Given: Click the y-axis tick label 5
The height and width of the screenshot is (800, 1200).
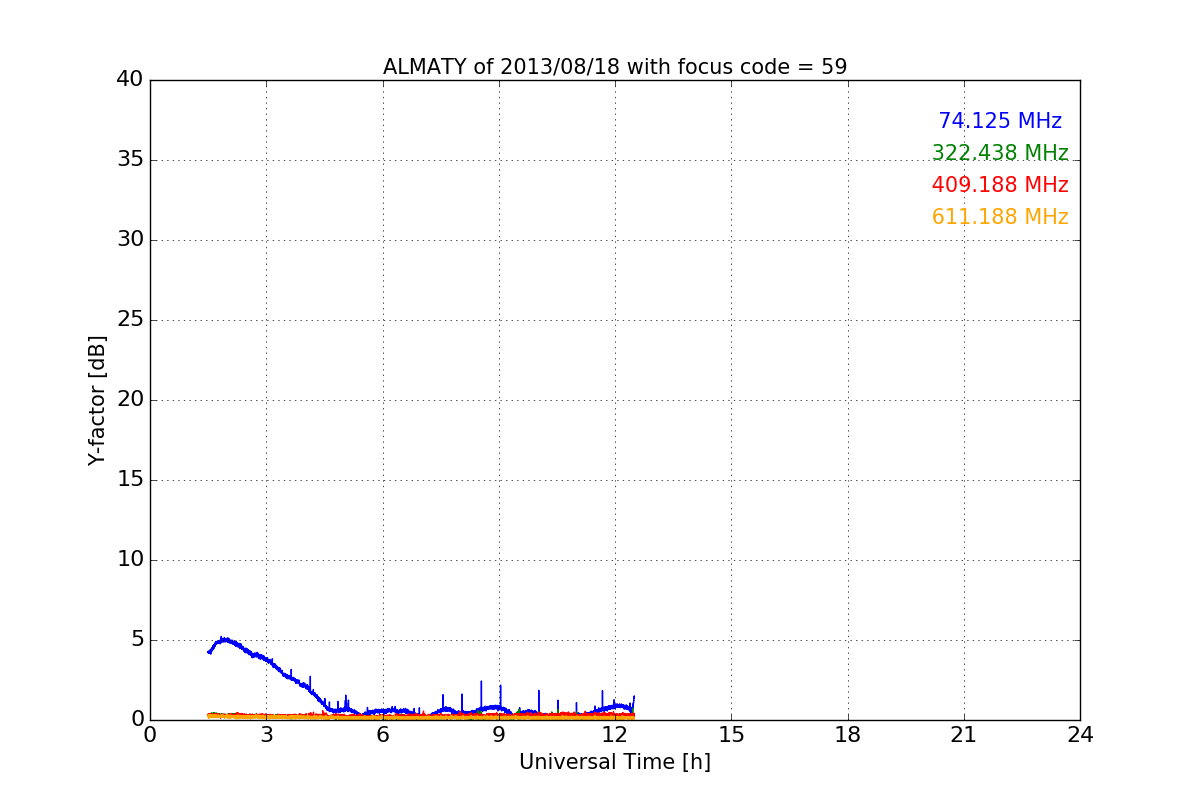Looking at the screenshot, I should click(136, 640).
